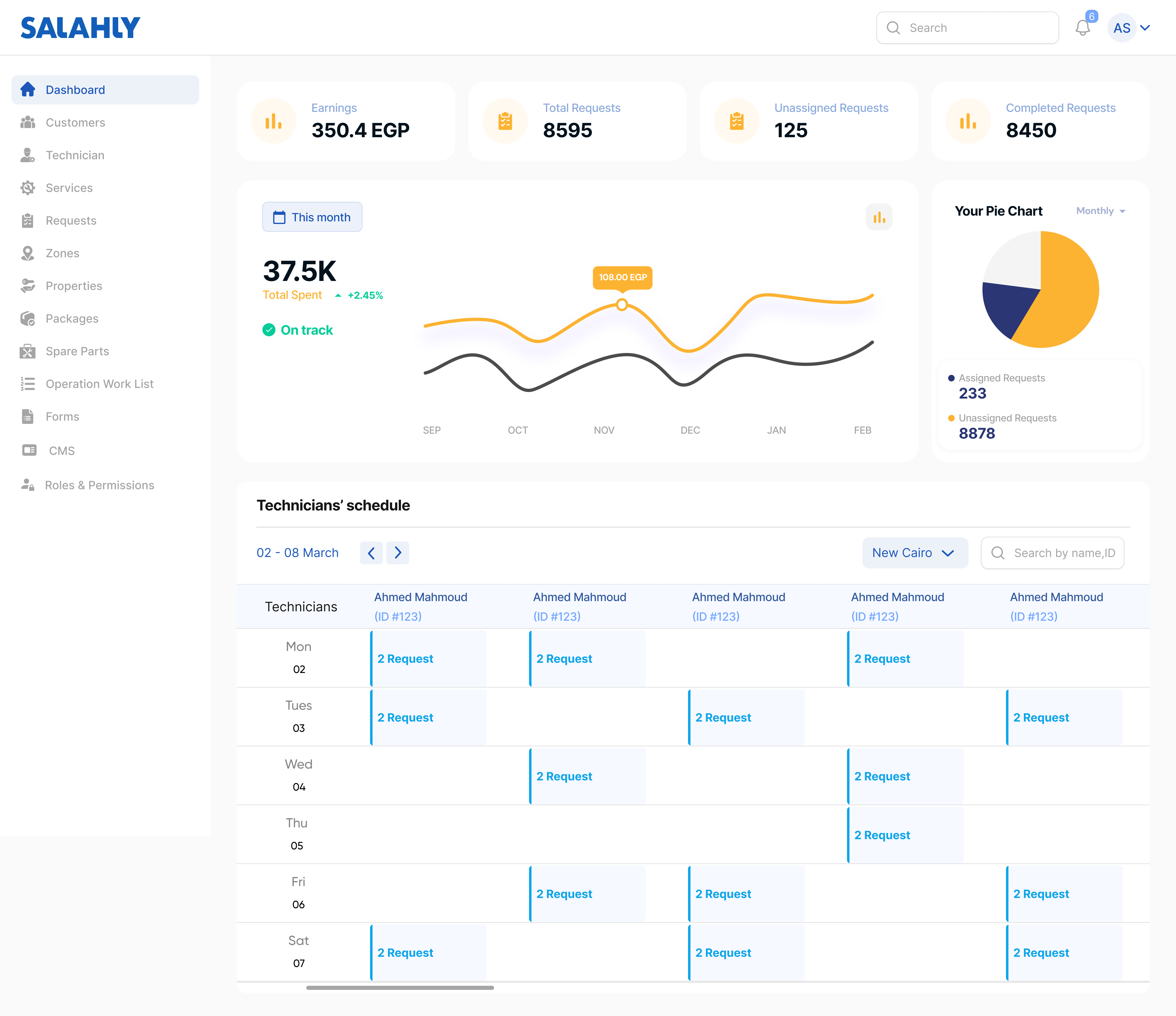This screenshot has width=1176, height=1016.
Task: Open Requests in the sidebar menu
Action: 71,221
